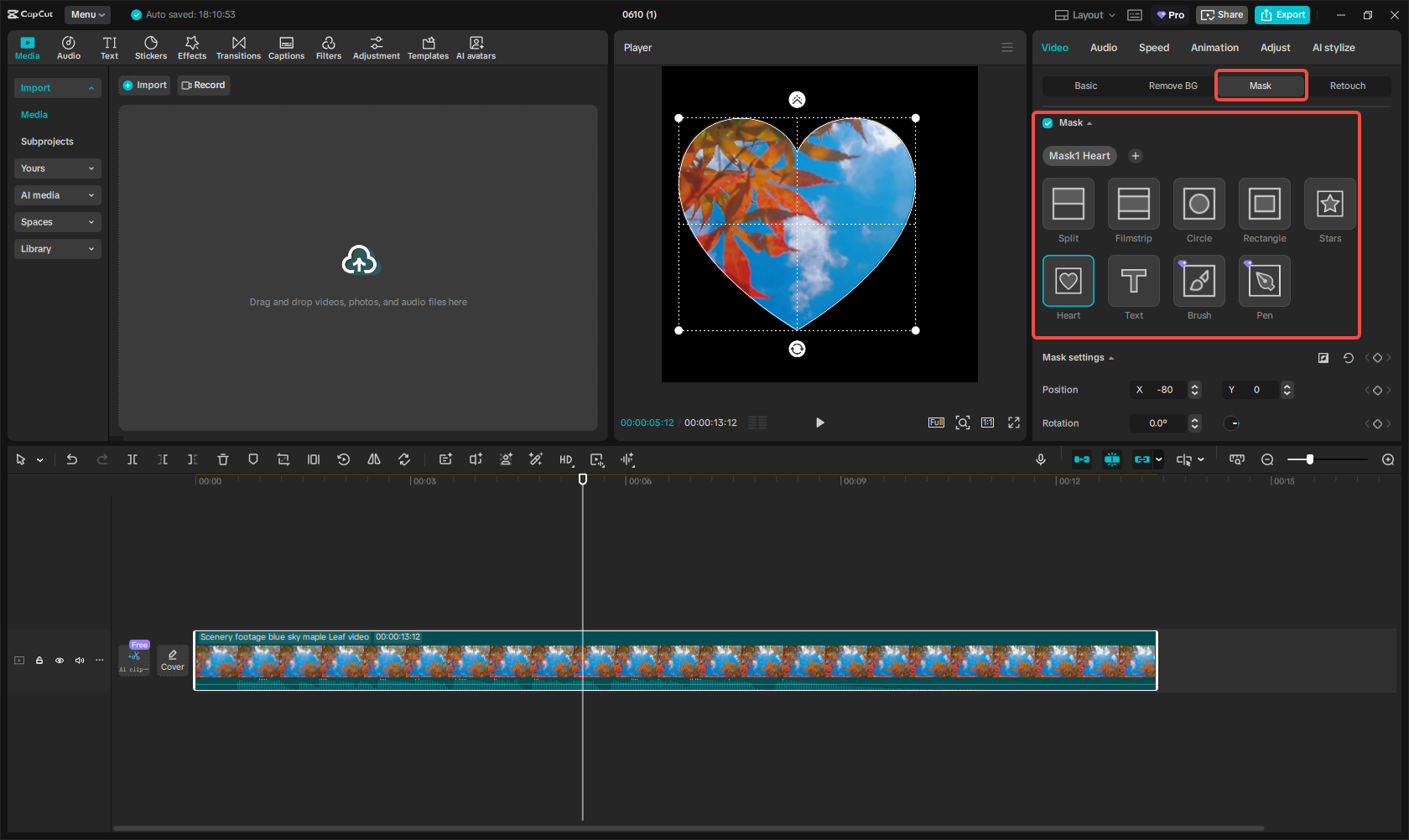Open the Layout dropdown
Image resolution: width=1409 pixels, height=840 pixels.
[x=1085, y=15]
